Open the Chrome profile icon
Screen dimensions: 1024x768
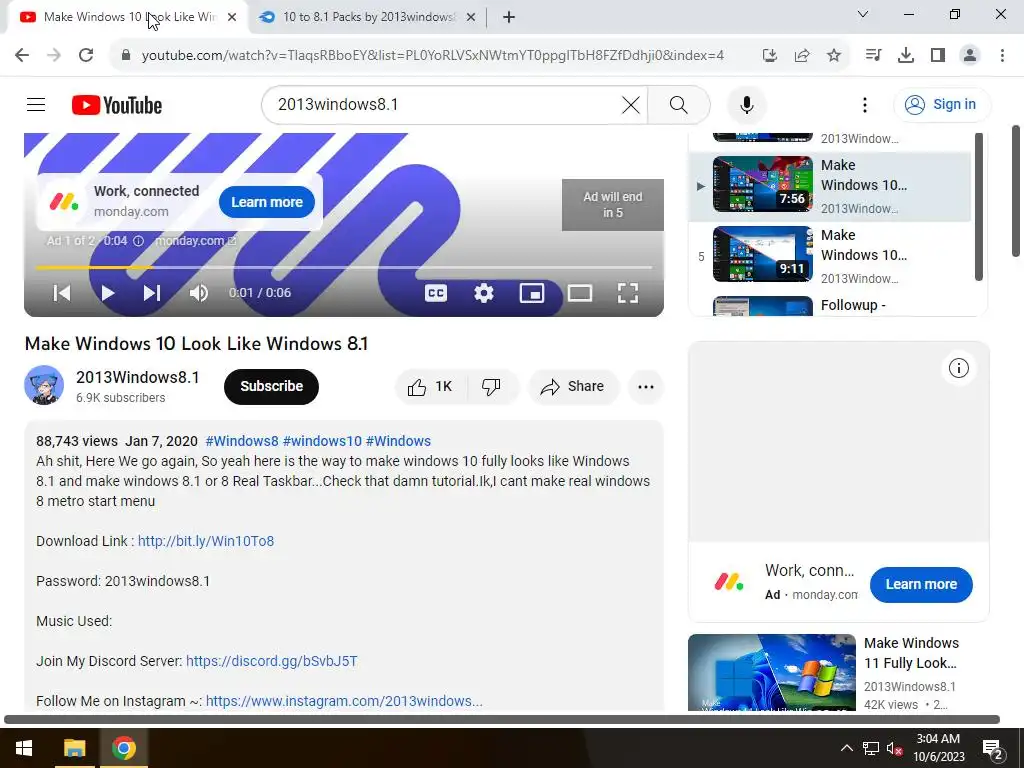point(970,56)
